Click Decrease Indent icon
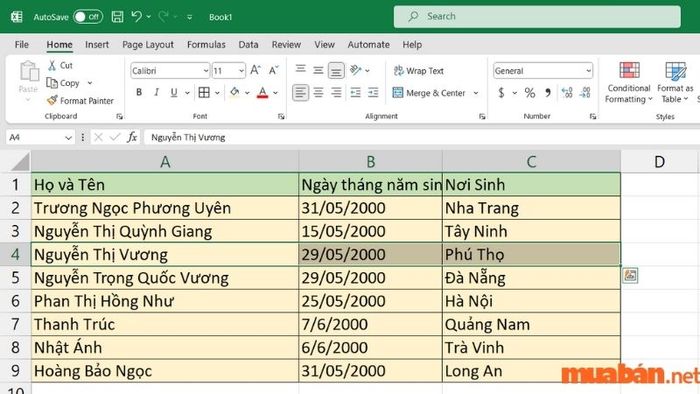This screenshot has width=700, height=394. point(355,93)
